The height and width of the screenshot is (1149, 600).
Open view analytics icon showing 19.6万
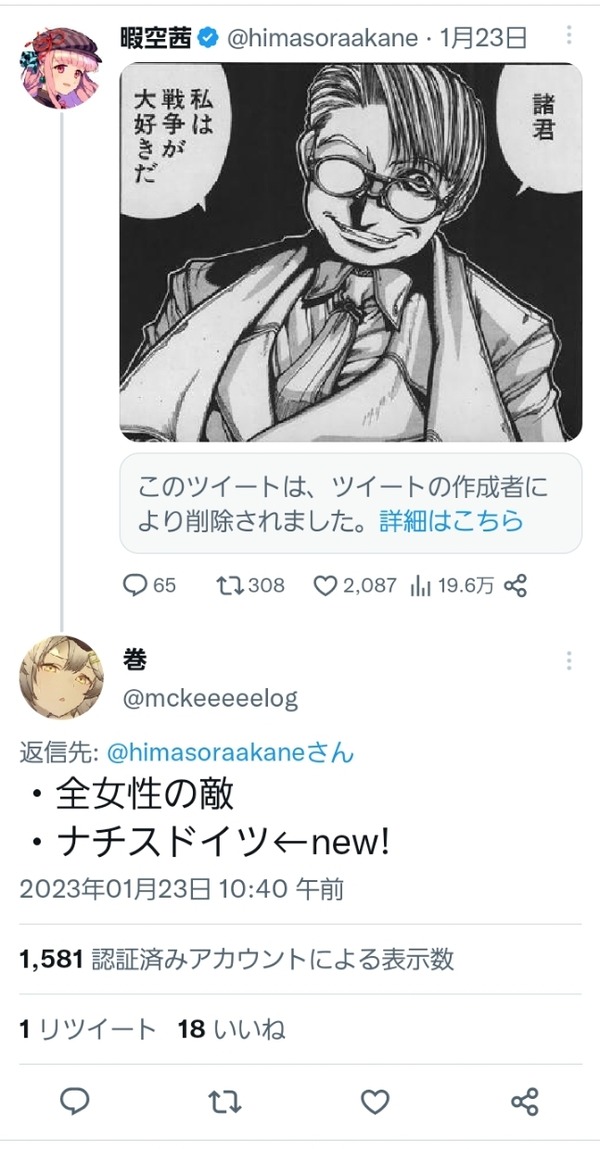(x=421, y=585)
